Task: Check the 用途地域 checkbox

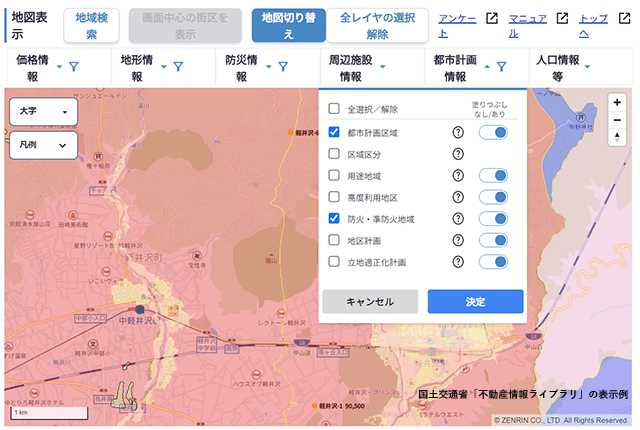Action: (x=334, y=175)
